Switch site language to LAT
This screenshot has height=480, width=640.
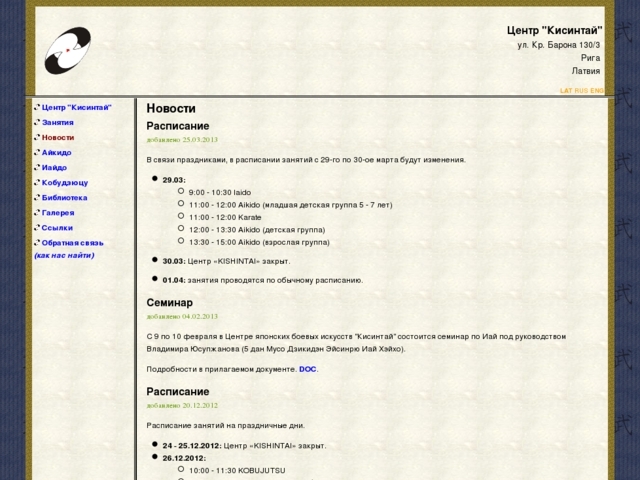[x=566, y=91]
